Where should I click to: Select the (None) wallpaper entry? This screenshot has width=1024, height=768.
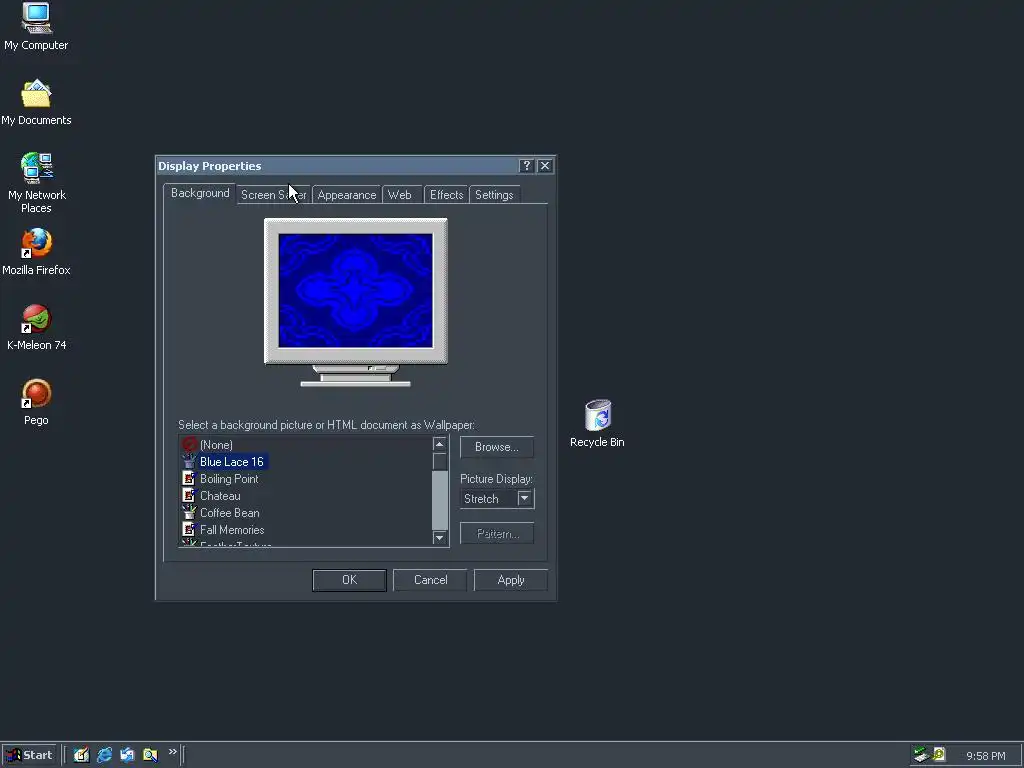tap(216, 445)
